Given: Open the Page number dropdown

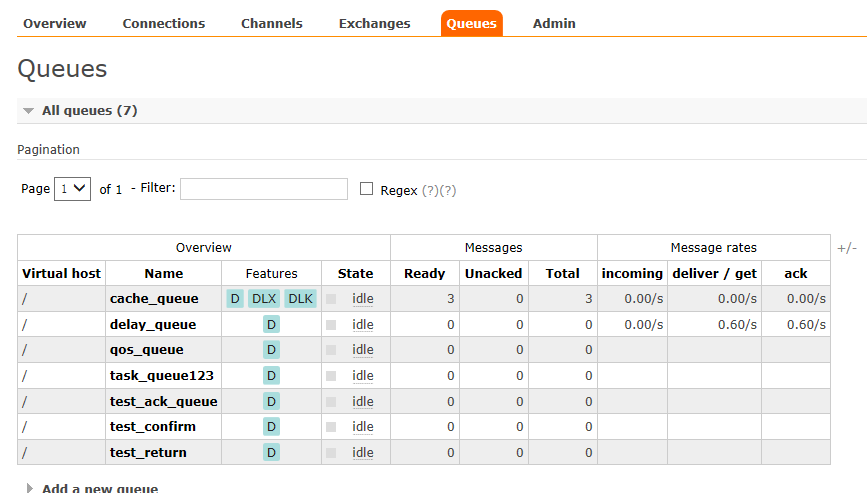Looking at the screenshot, I should 72,189.
